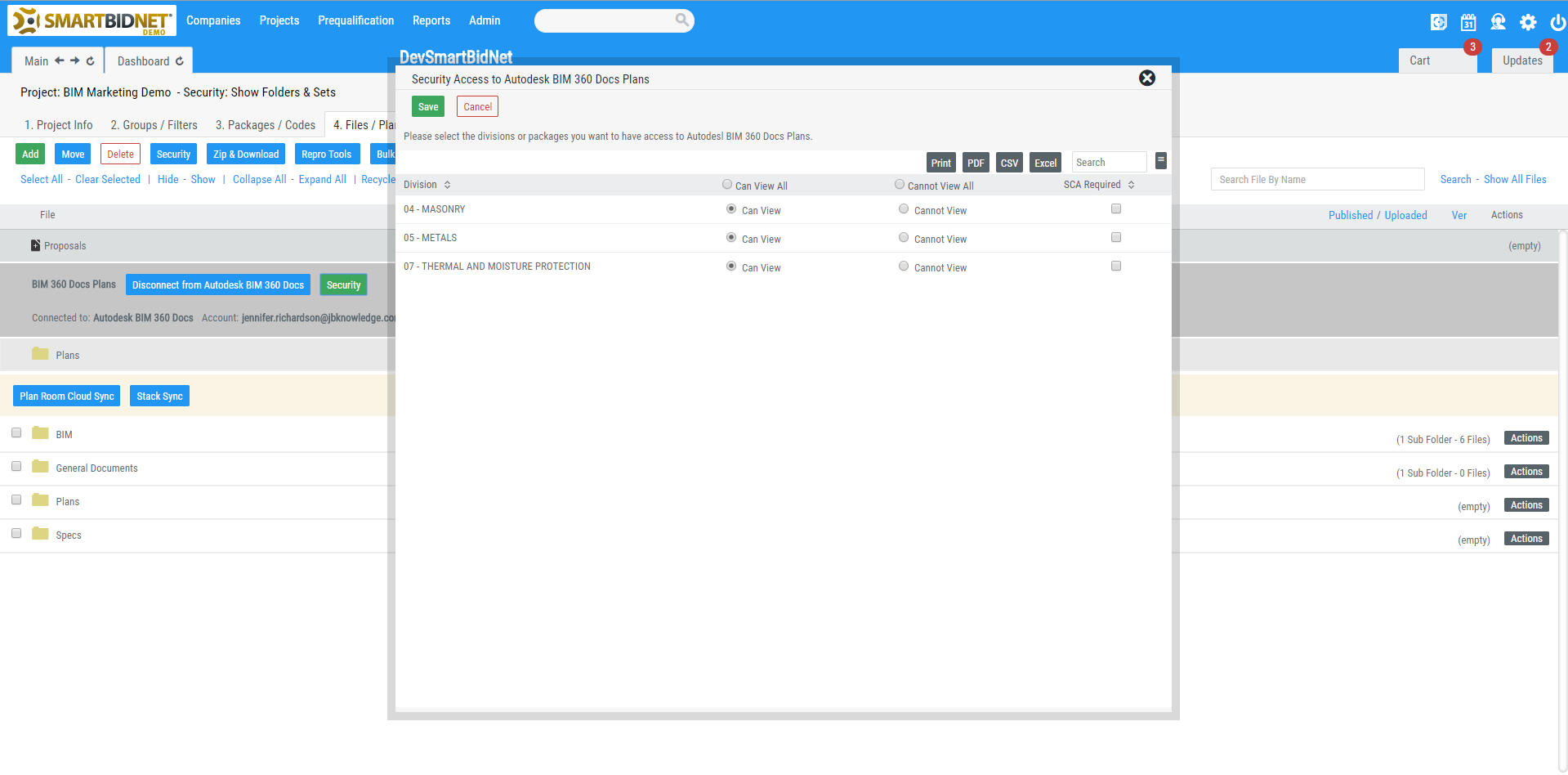The height and width of the screenshot is (775, 1568).
Task: Focus the Search File By Name field
Action: click(1317, 179)
